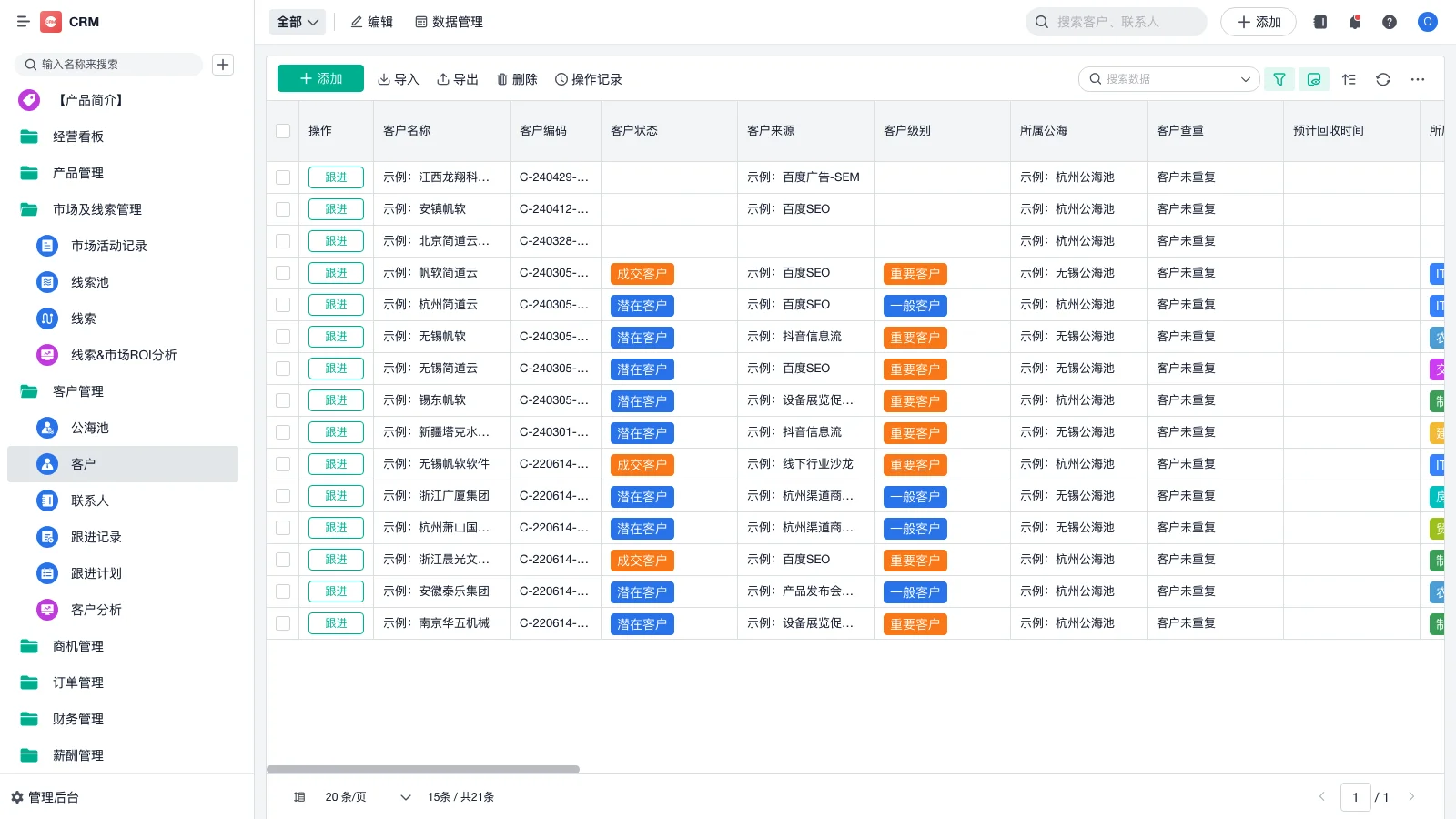This screenshot has width=1456, height=819.
Task: Click the blue 一般客户 tag for 杭州简道云
Action: pos(915,306)
